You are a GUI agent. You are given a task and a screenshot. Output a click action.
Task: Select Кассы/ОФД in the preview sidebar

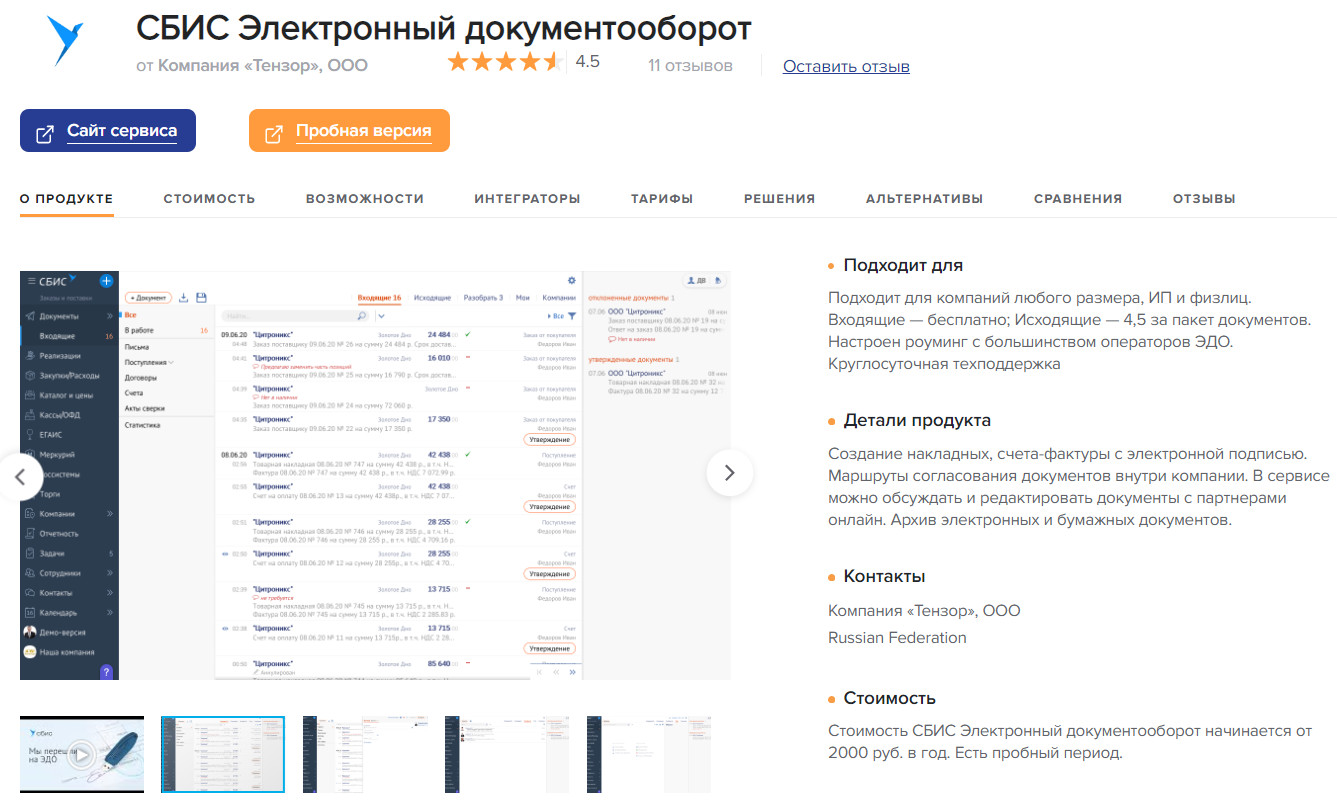coord(62,415)
